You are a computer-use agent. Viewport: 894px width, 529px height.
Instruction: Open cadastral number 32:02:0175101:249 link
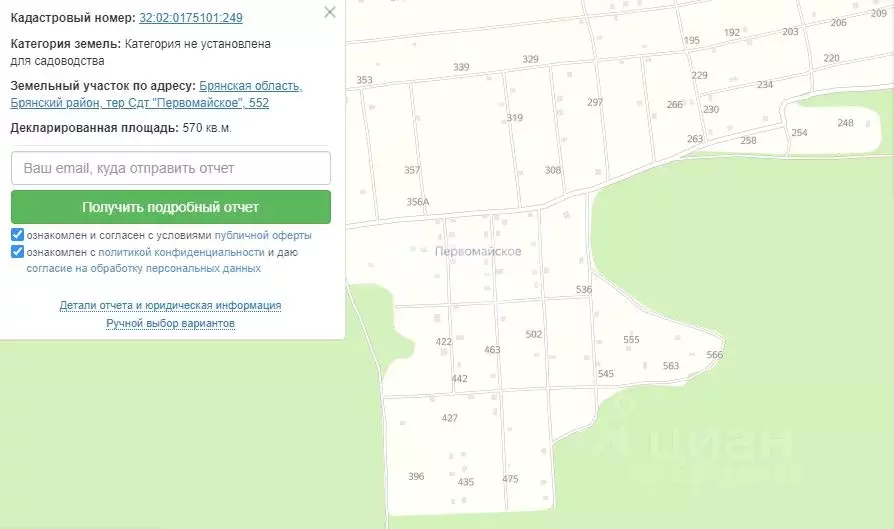[190, 18]
